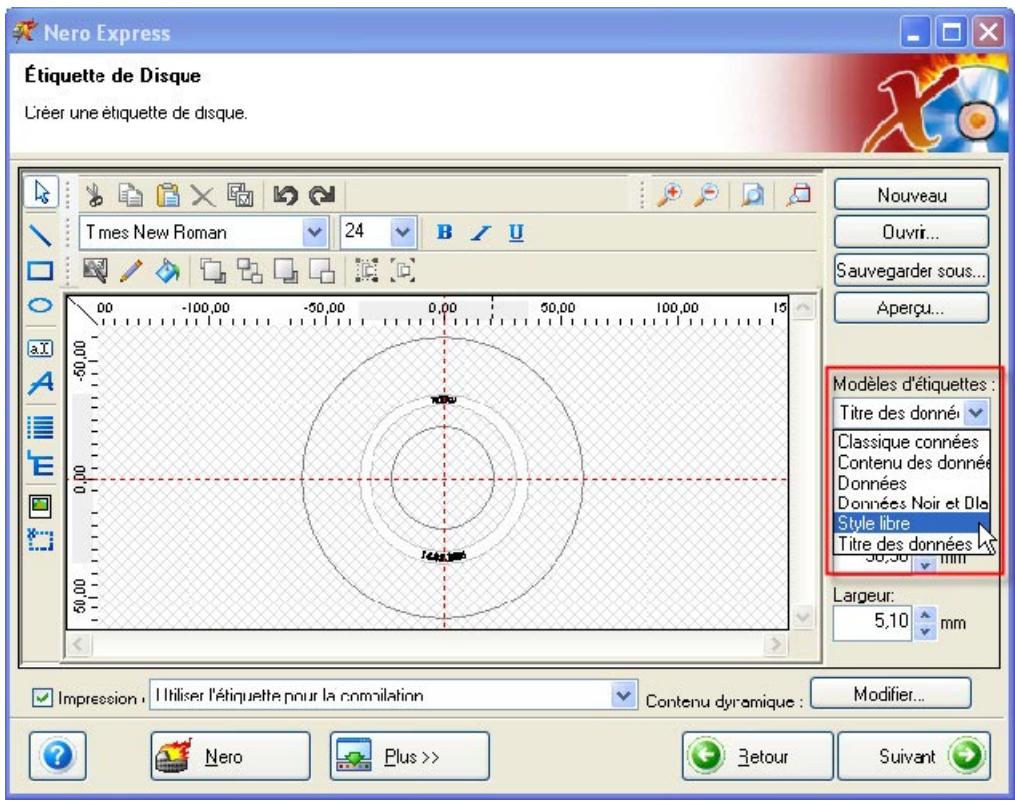Choose Contenu des données from the list

click(x=911, y=462)
